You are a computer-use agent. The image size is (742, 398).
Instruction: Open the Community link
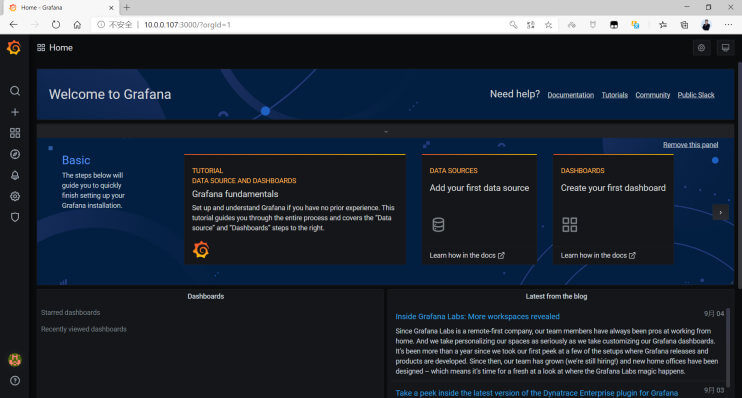tap(653, 95)
